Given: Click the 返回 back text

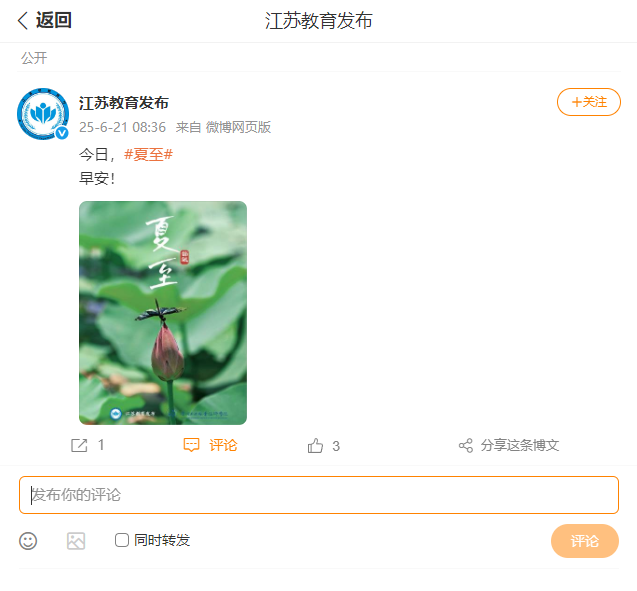Looking at the screenshot, I should point(54,21).
